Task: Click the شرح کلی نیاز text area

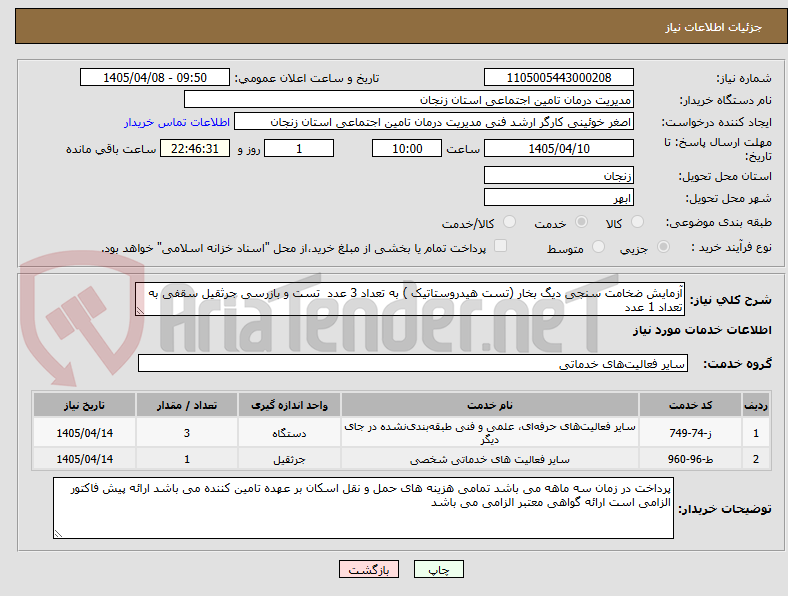Action: click(410, 300)
